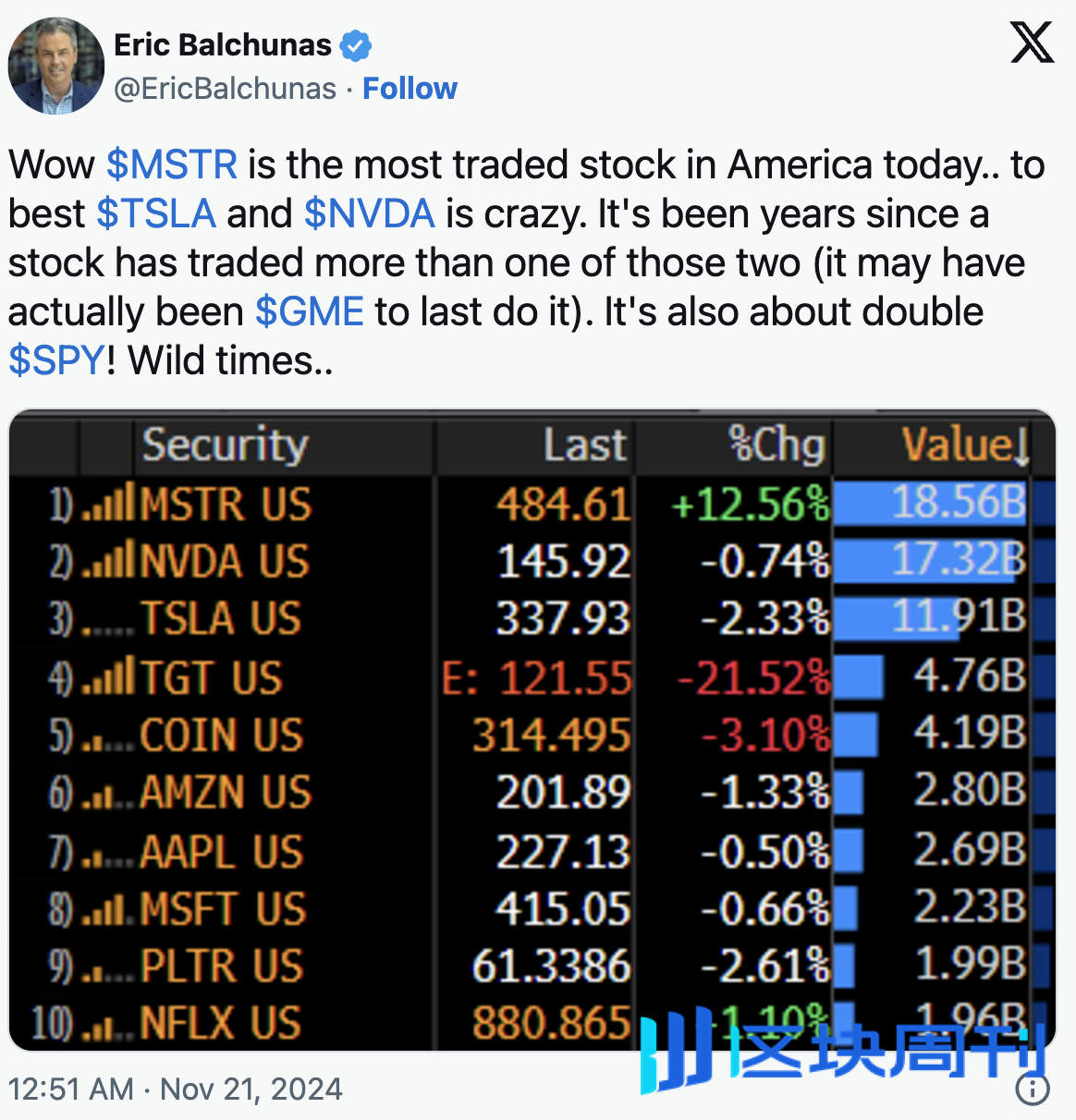Click the blue verified badge
The image size is (1076, 1120).
[356, 45]
